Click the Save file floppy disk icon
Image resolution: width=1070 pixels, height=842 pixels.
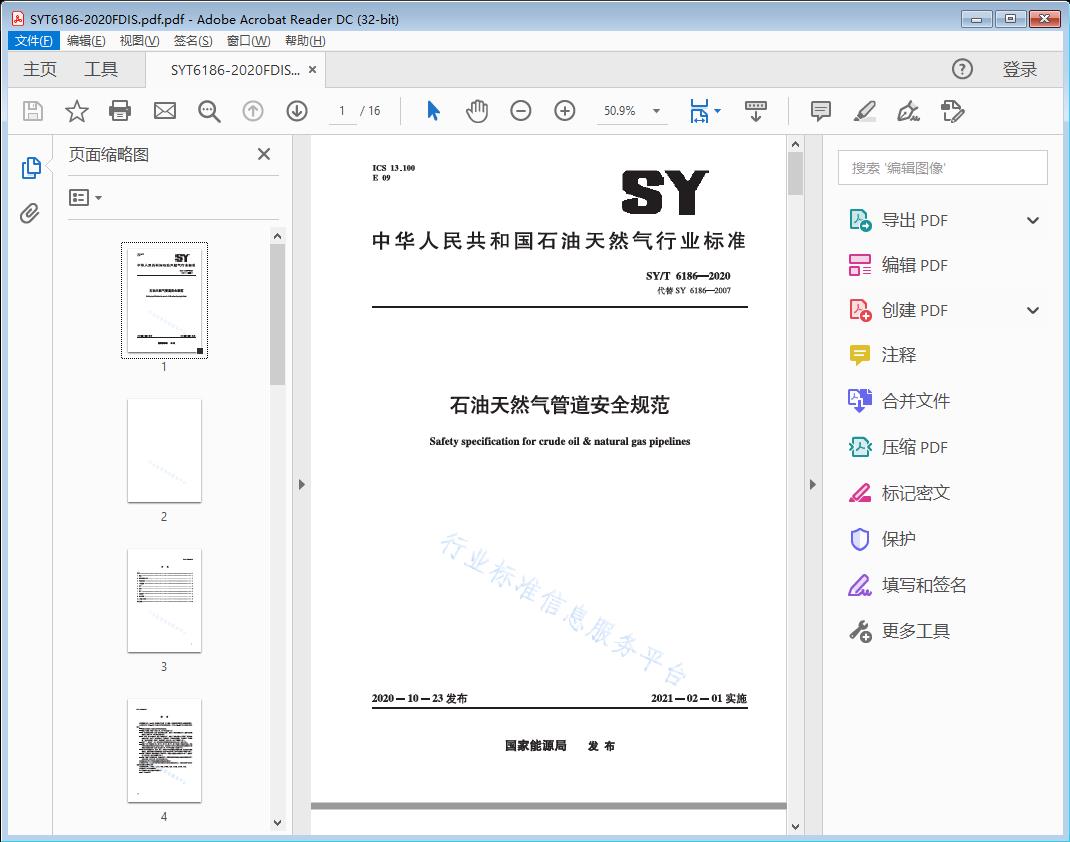33,111
